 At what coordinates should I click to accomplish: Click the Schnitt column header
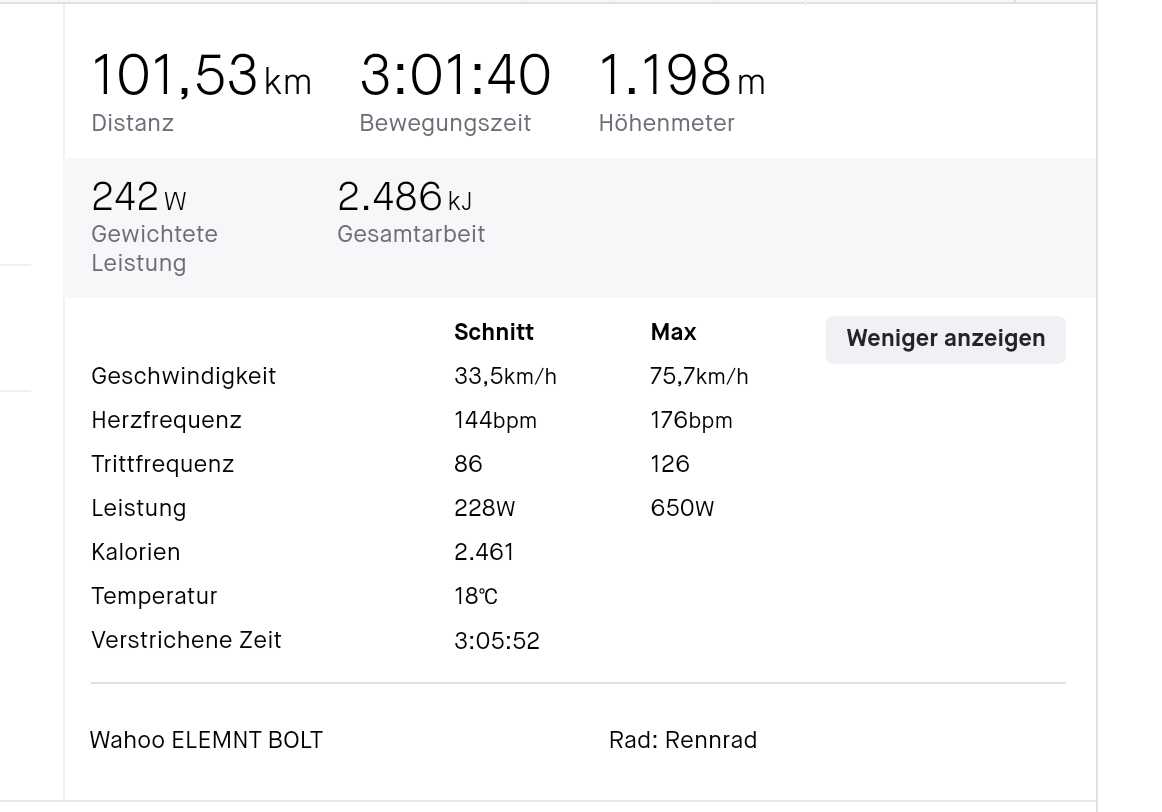click(x=494, y=333)
